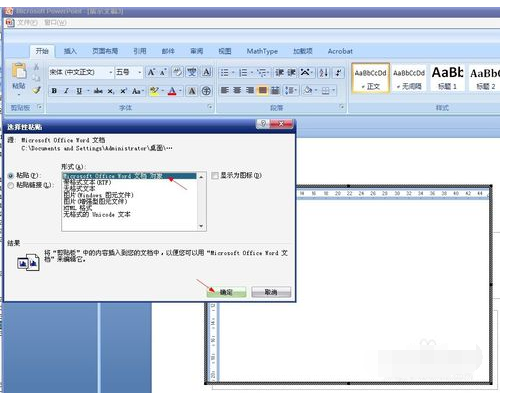Toggle Bold formatting
Image resolution: width=523 pixels, height=393 pixels.
tap(54, 91)
